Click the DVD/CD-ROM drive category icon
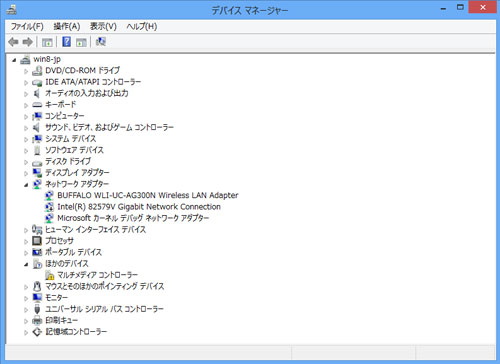 (37, 71)
